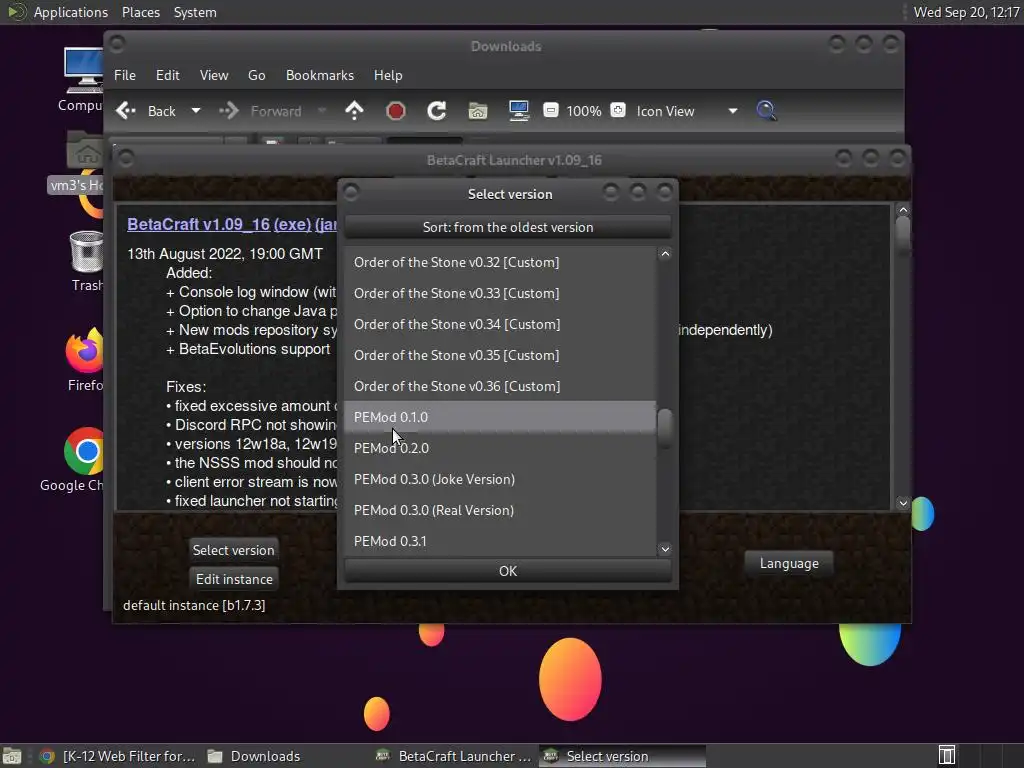Open the (exe) download link

click(293, 224)
